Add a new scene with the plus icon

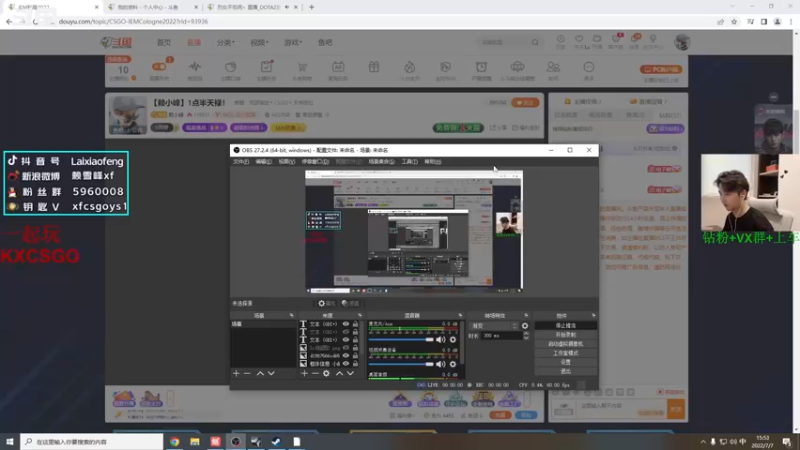[236, 373]
